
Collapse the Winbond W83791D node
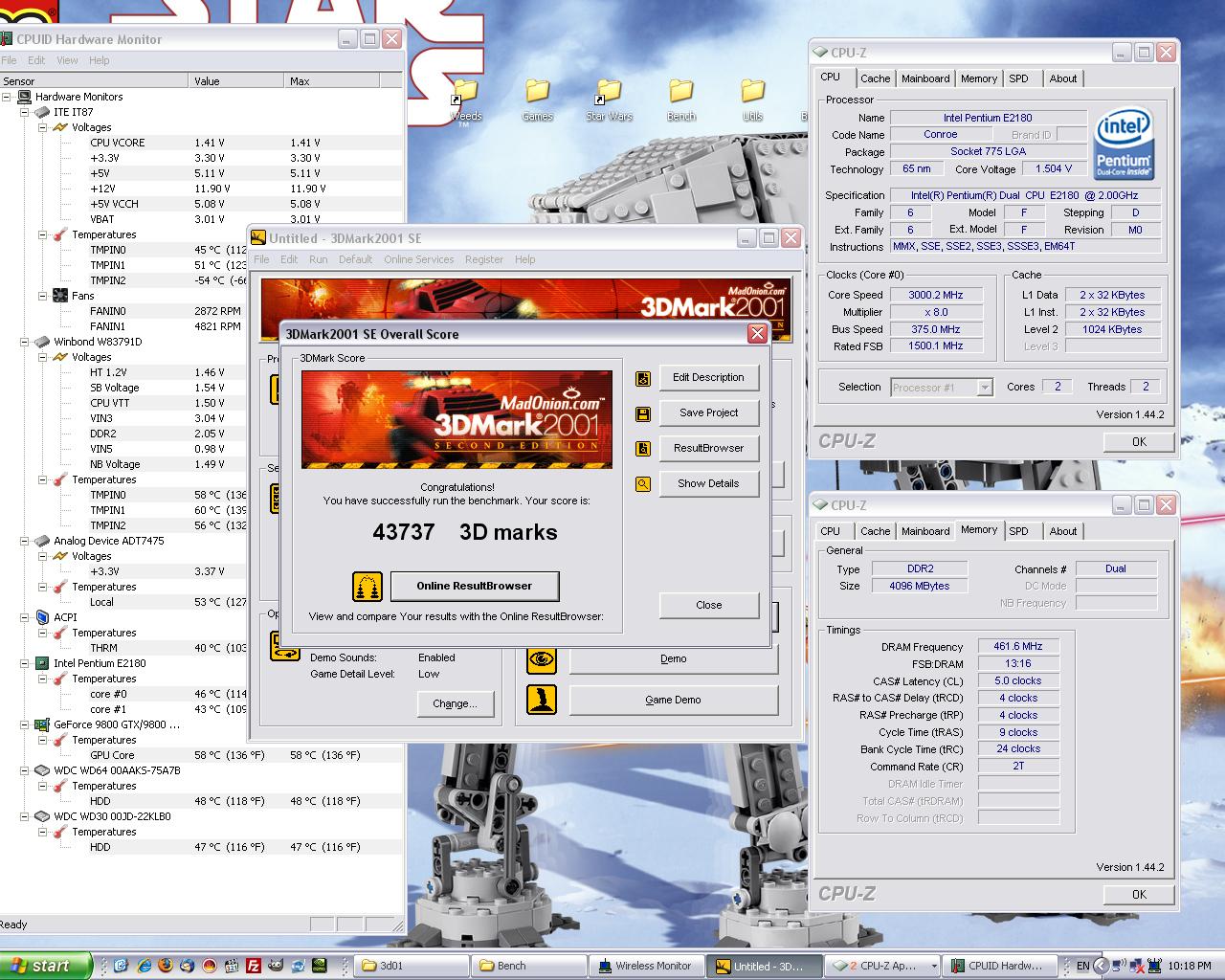tap(26, 342)
